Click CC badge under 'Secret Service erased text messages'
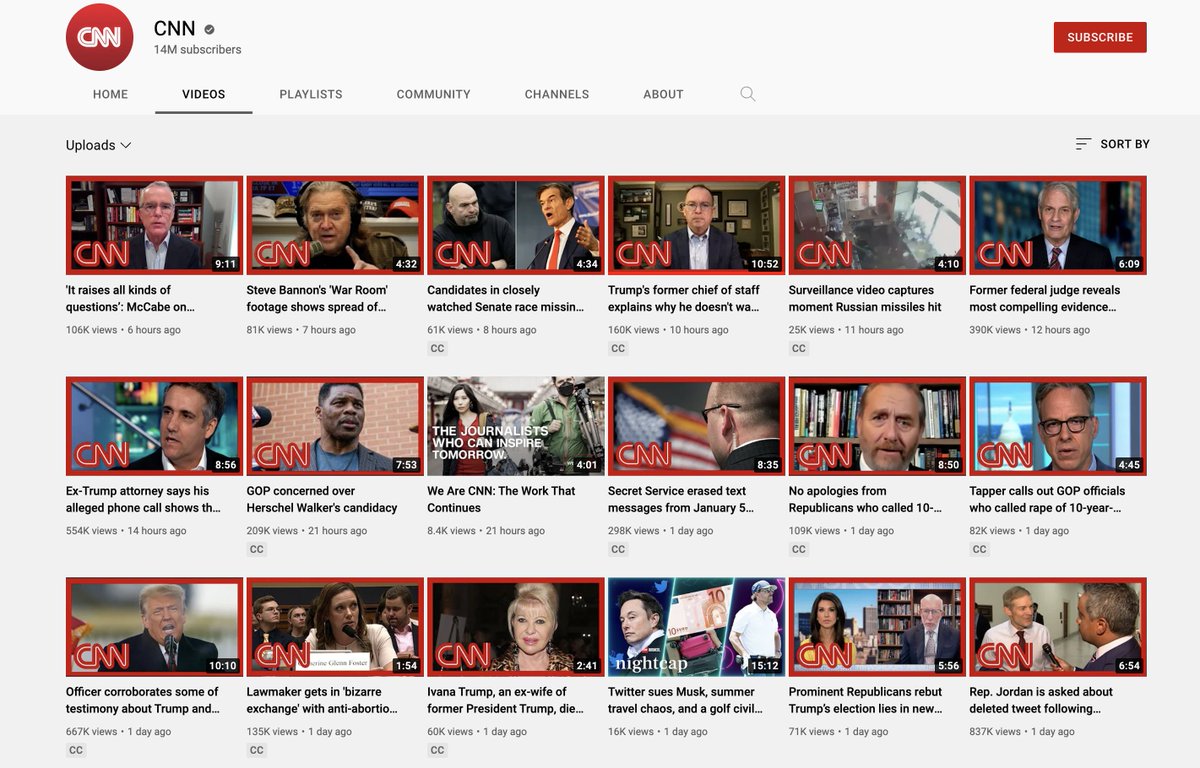 pos(618,550)
